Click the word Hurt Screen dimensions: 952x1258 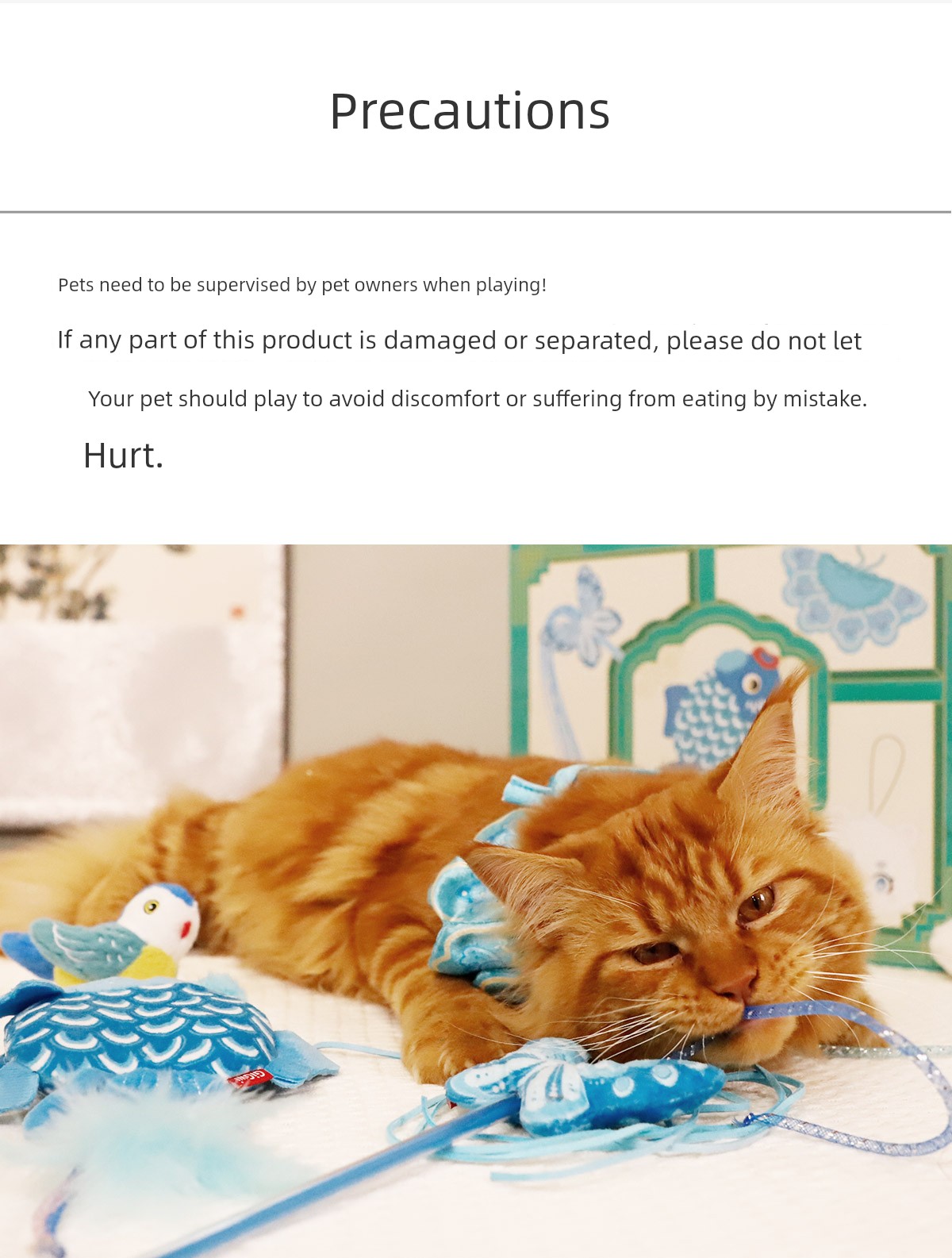[x=123, y=456]
